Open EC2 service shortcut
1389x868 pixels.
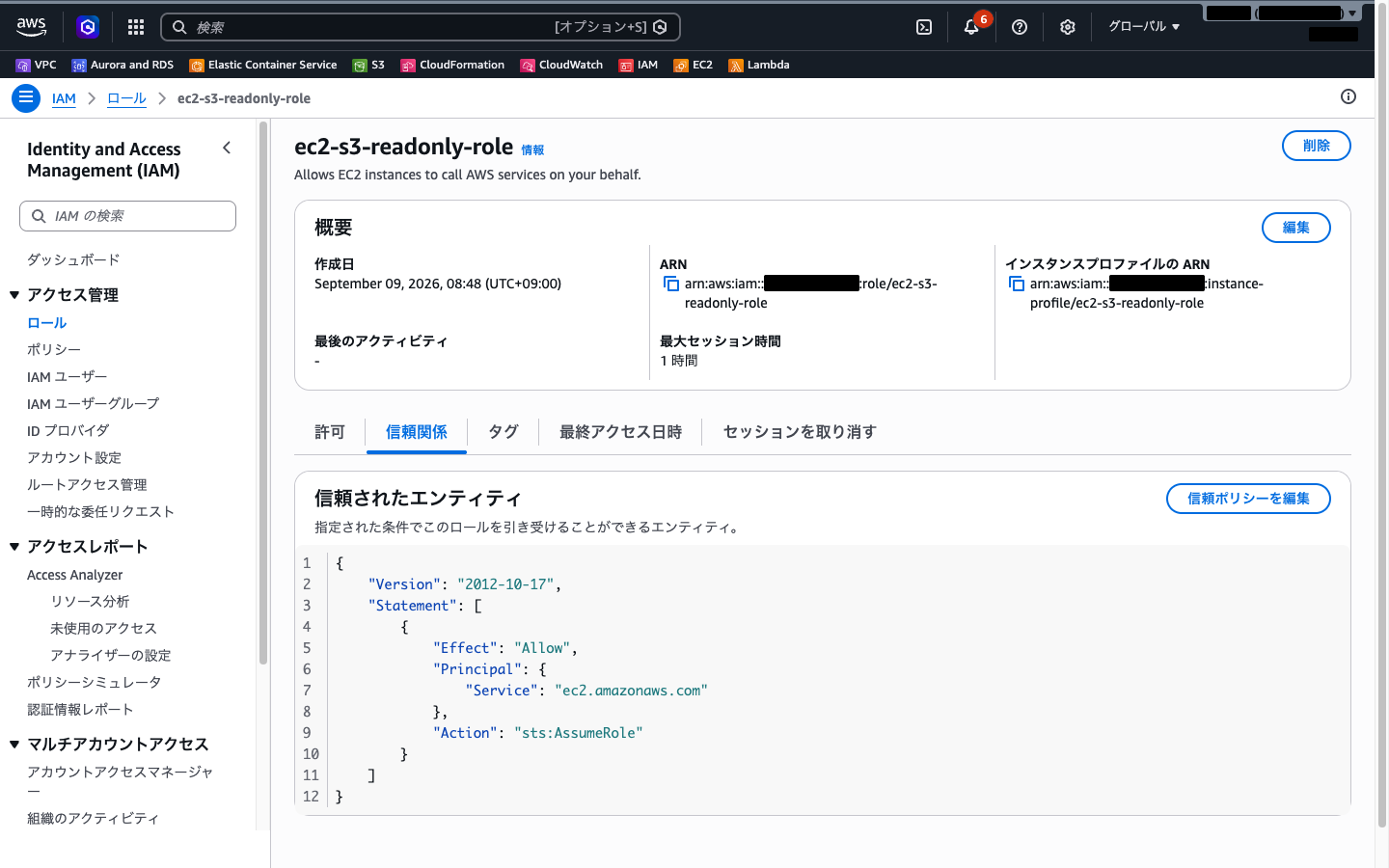pos(694,65)
